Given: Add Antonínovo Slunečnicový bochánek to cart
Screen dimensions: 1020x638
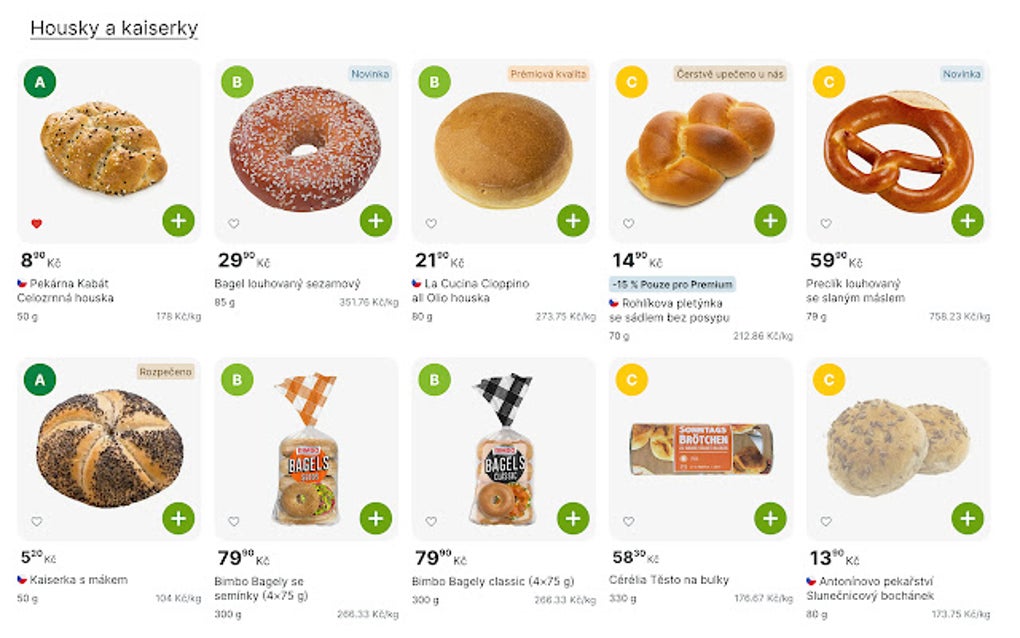Looking at the screenshot, I should [x=967, y=518].
